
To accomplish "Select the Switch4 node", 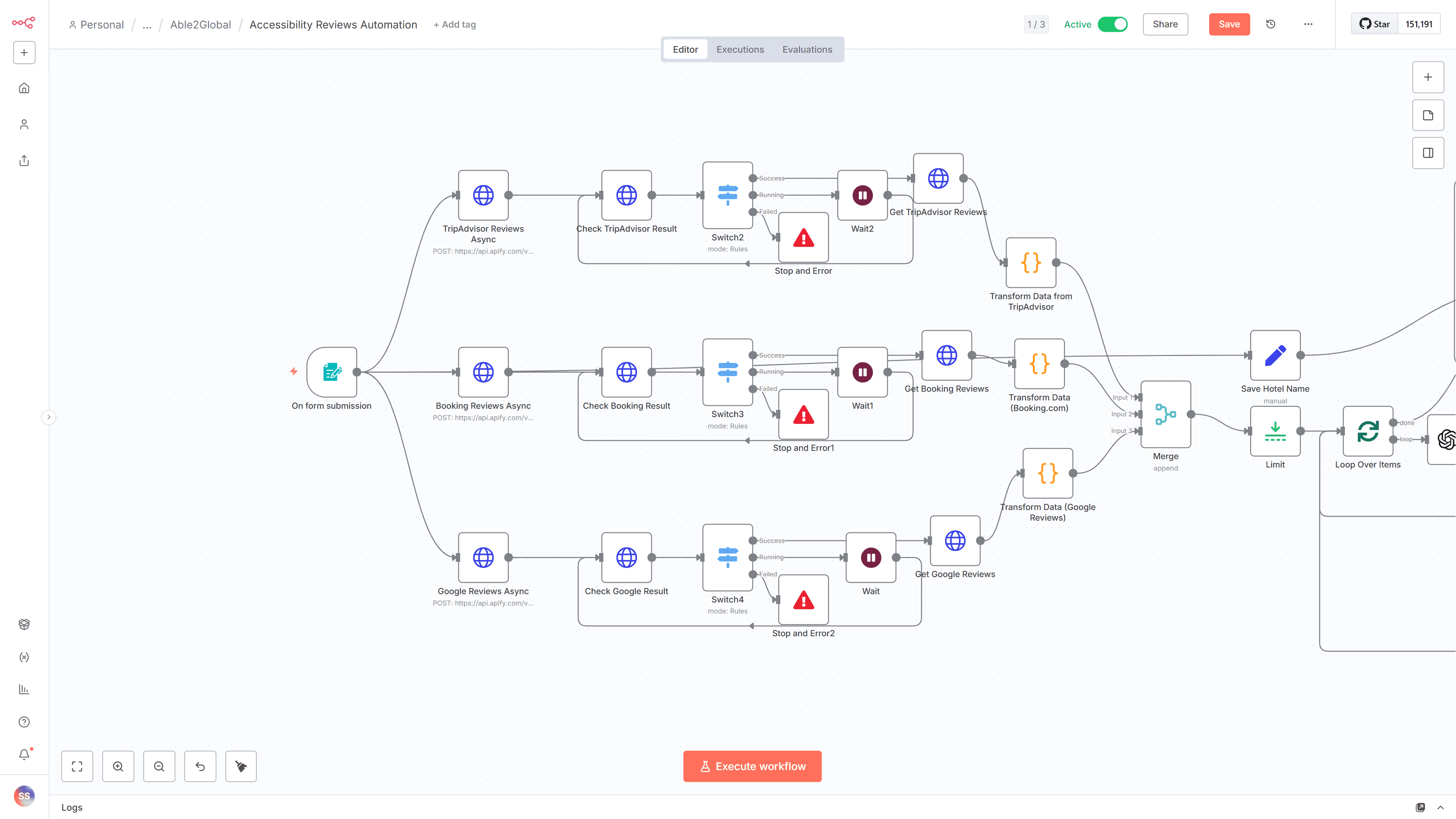I will [728, 557].
